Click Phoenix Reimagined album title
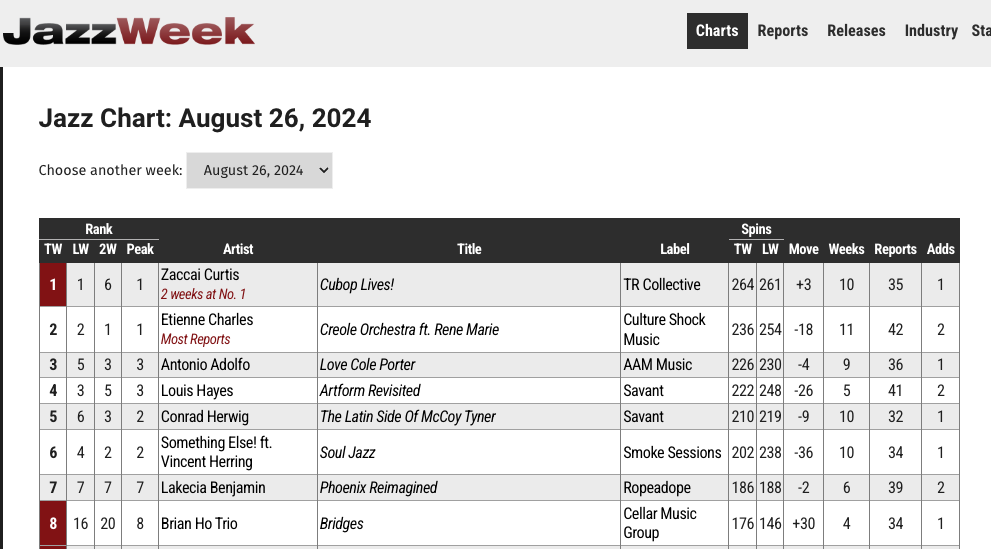This screenshot has width=991, height=549. point(378,488)
